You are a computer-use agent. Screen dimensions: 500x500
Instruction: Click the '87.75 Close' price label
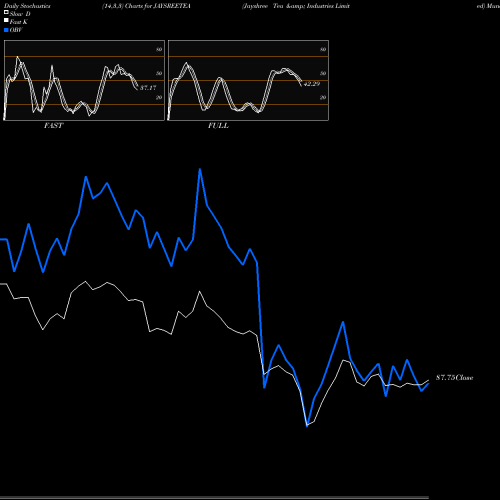click(455, 378)
